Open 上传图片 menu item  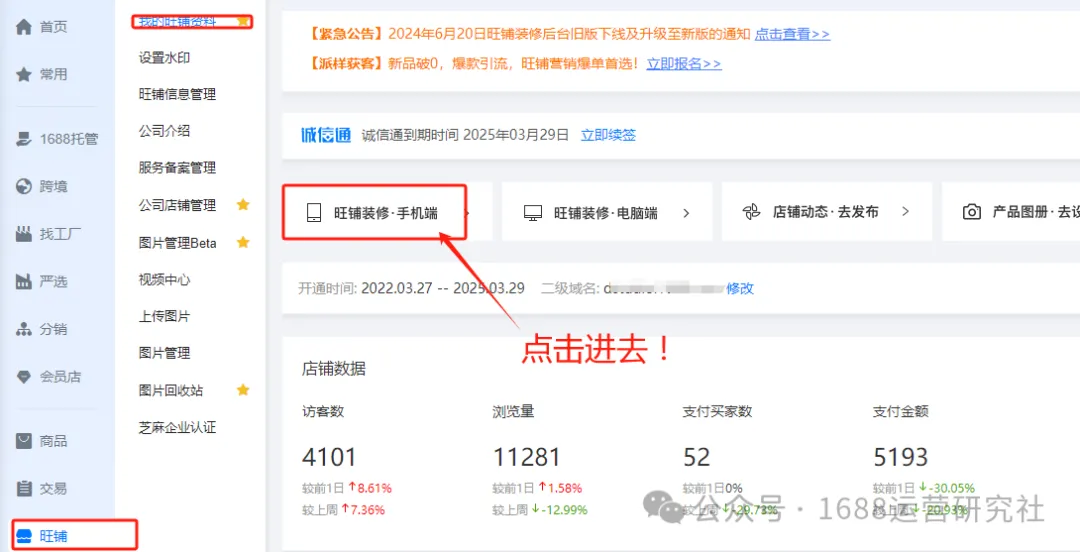(x=165, y=316)
